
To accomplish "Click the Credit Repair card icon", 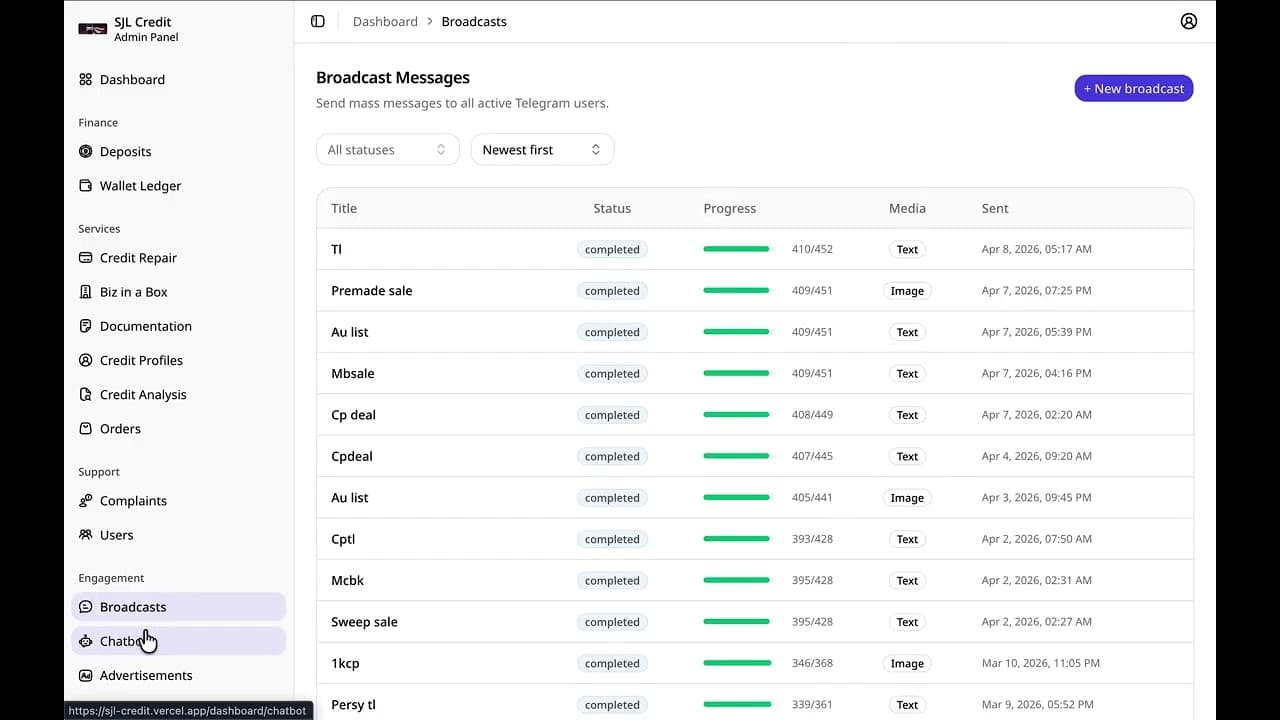I will coord(85,258).
